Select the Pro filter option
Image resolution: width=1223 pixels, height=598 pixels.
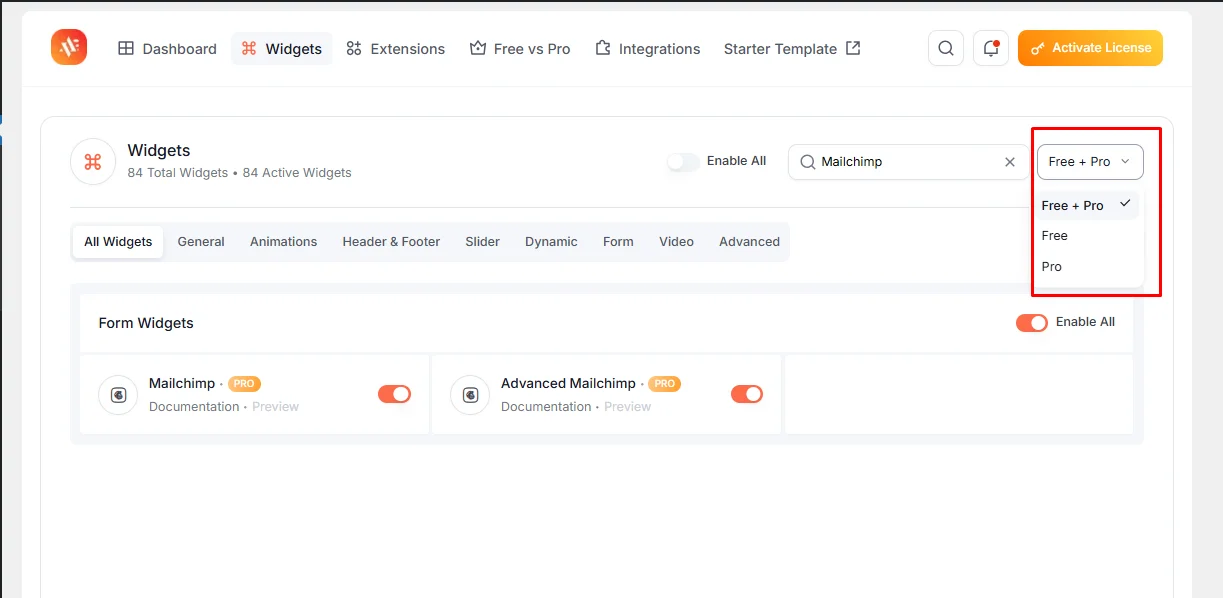(x=1086, y=267)
